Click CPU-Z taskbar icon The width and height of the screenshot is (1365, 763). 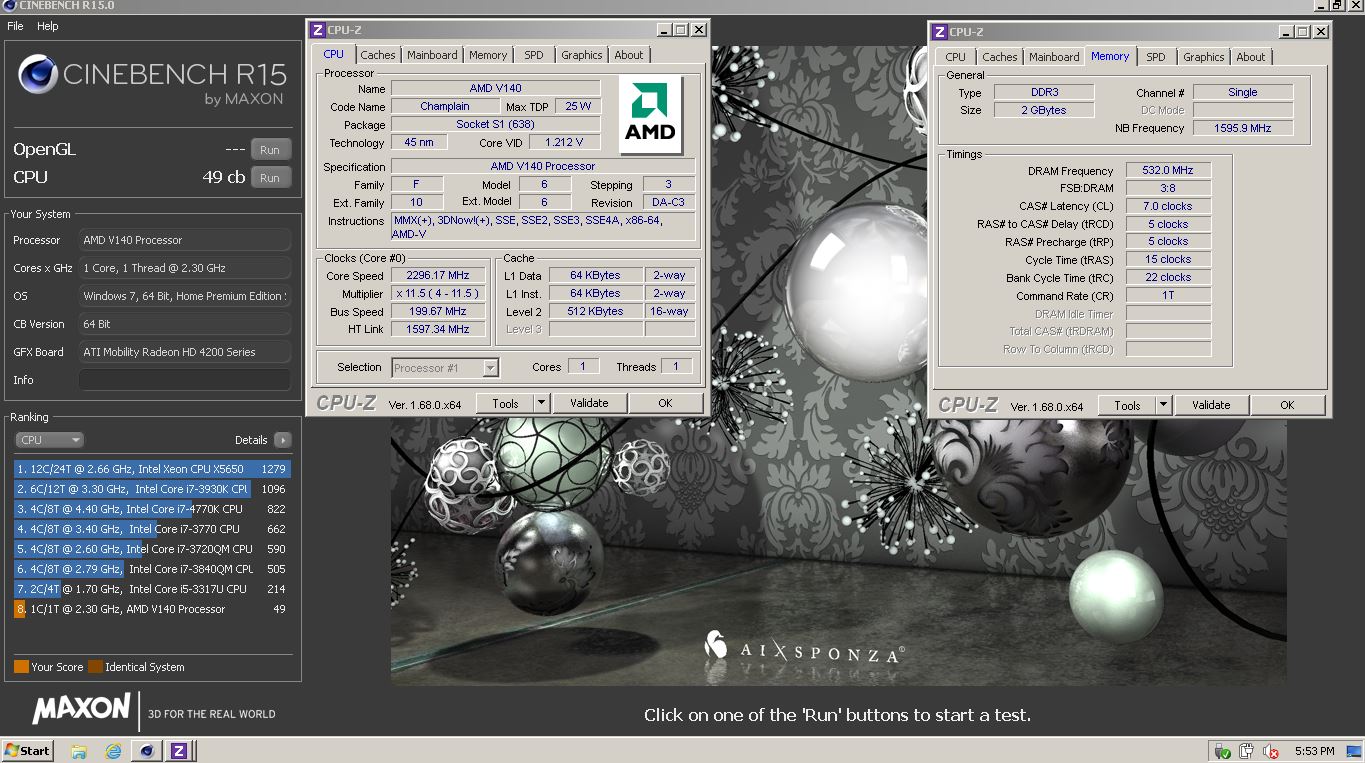click(179, 751)
